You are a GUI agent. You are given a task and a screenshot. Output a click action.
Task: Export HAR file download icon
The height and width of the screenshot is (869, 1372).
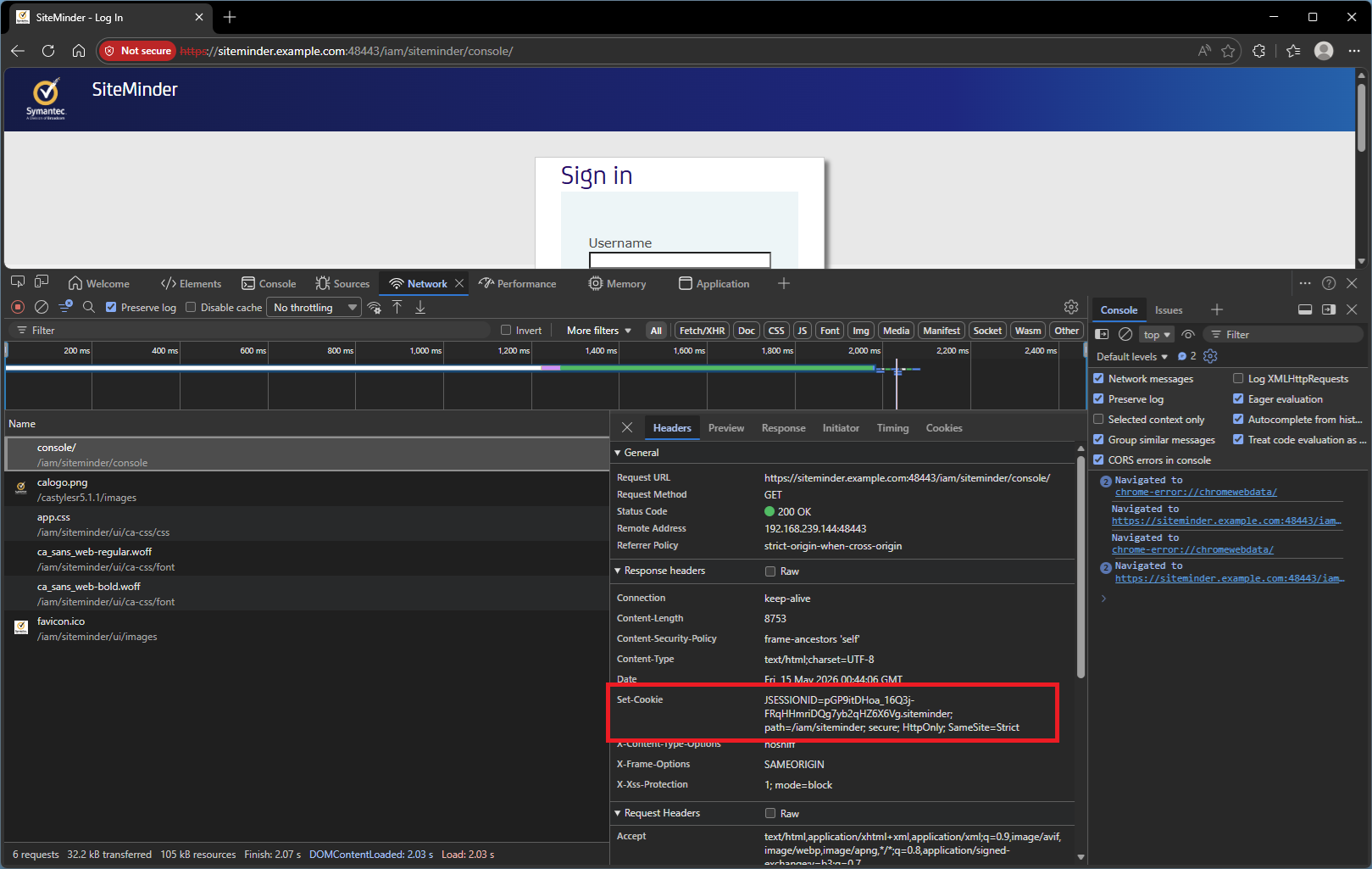(420, 307)
